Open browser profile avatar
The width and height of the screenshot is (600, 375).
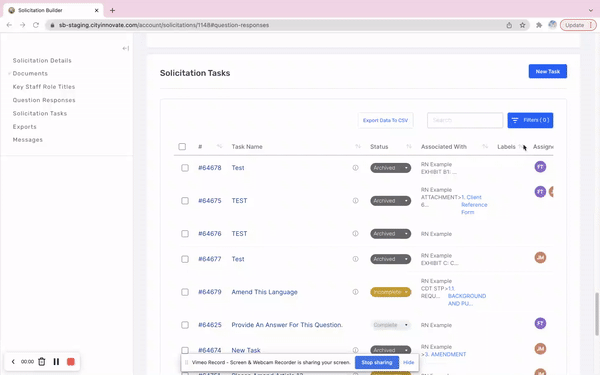(x=552, y=25)
